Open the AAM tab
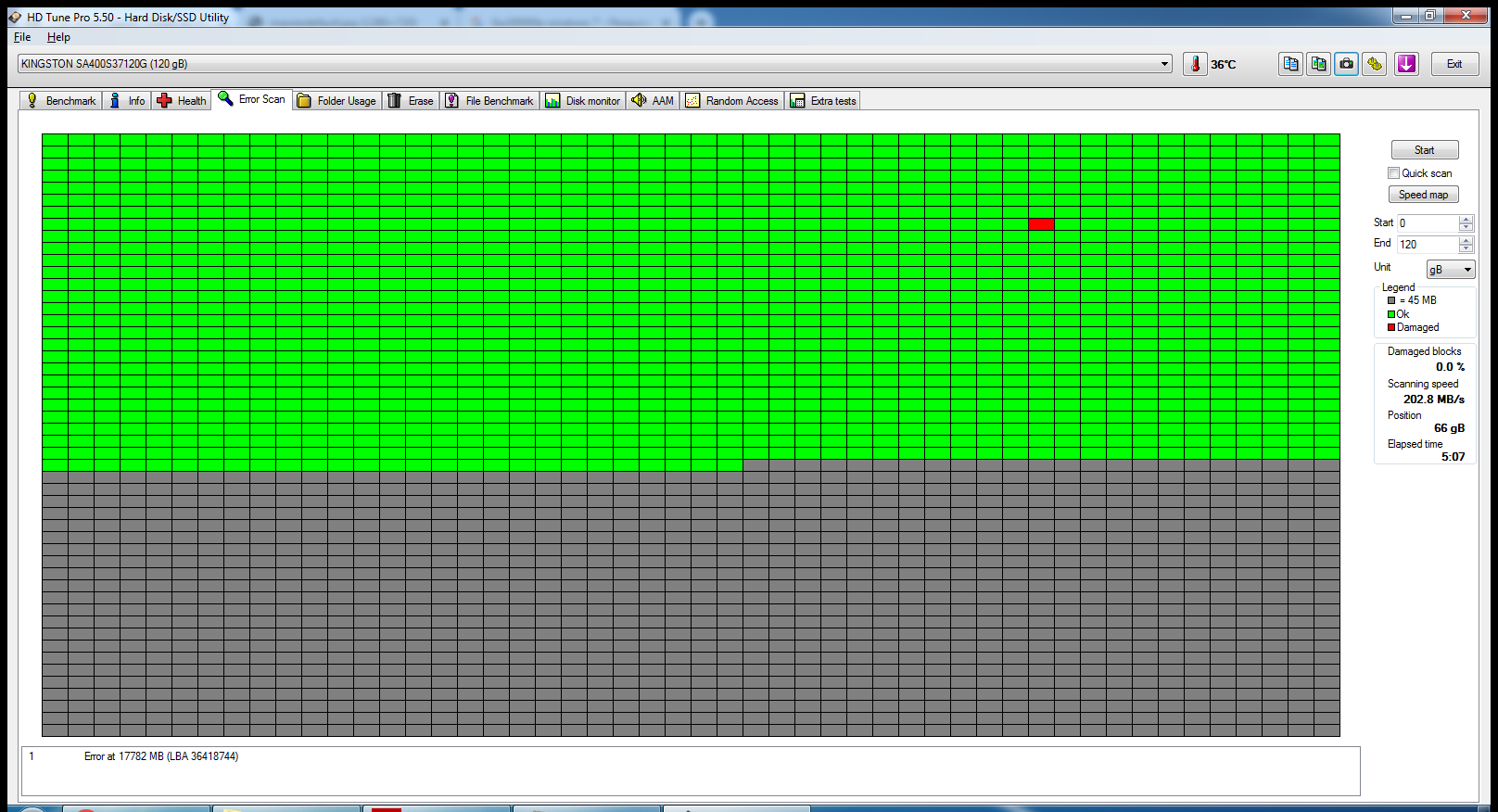The height and width of the screenshot is (812, 1498). [x=654, y=101]
